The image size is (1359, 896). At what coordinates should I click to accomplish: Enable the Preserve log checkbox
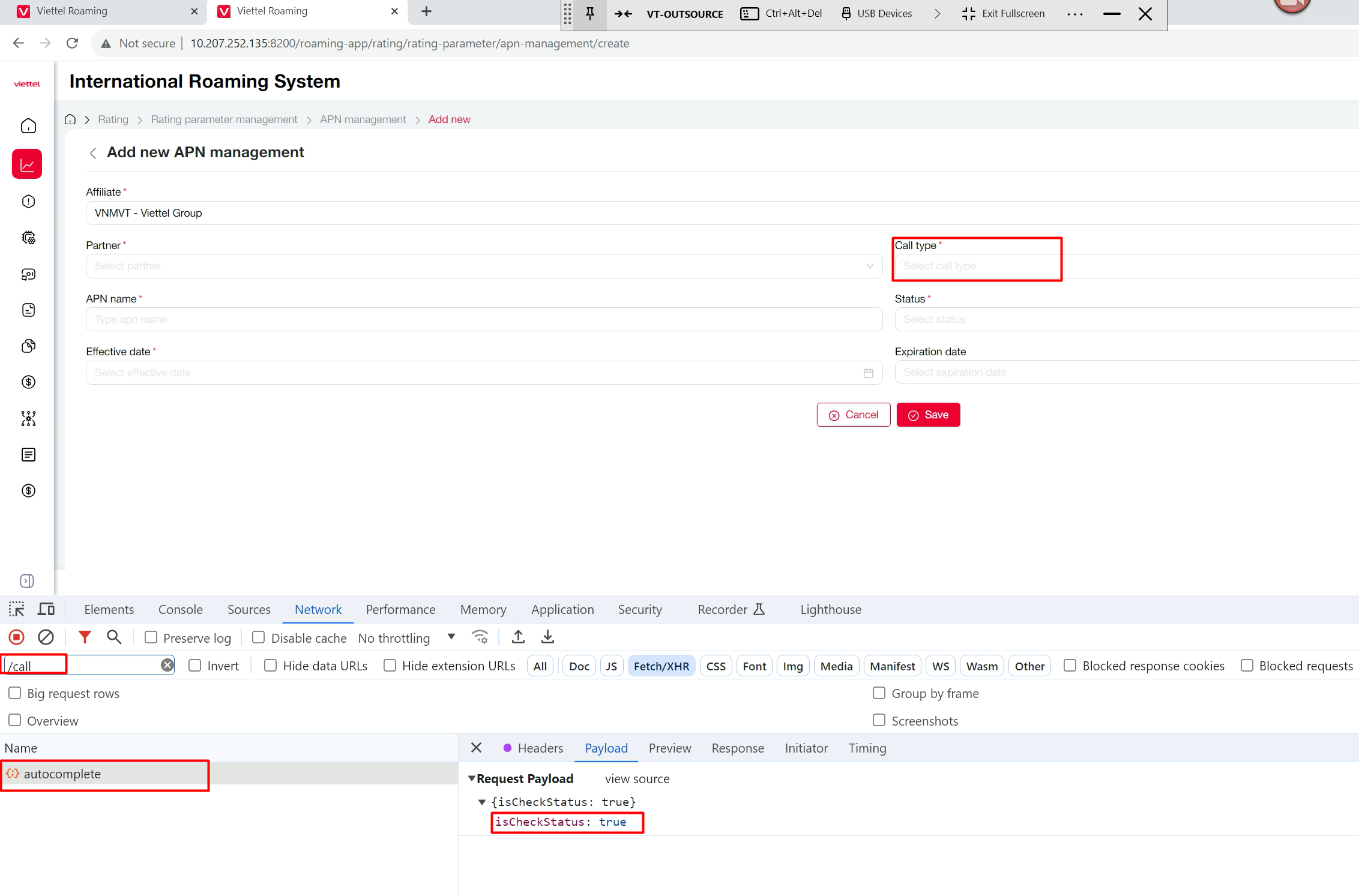(x=151, y=637)
